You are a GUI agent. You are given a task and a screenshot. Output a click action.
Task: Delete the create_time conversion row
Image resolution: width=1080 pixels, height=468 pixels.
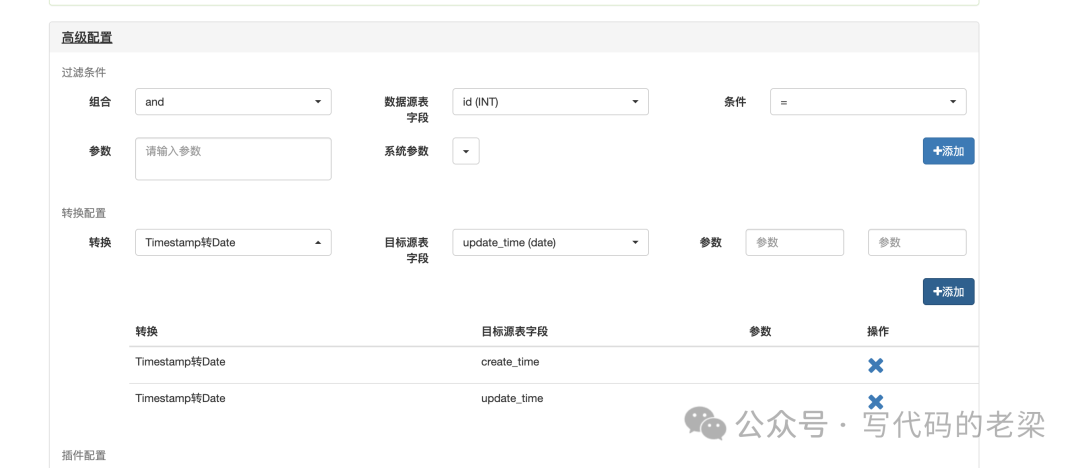pyautogui.click(x=875, y=366)
